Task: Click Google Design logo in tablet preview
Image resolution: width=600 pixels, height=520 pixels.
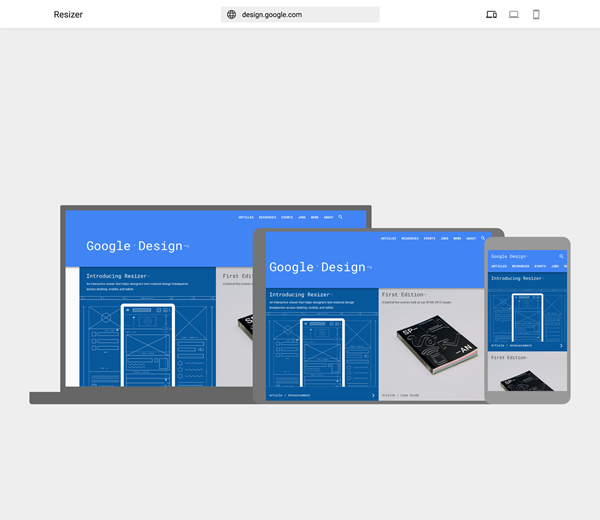Action: 320,267
